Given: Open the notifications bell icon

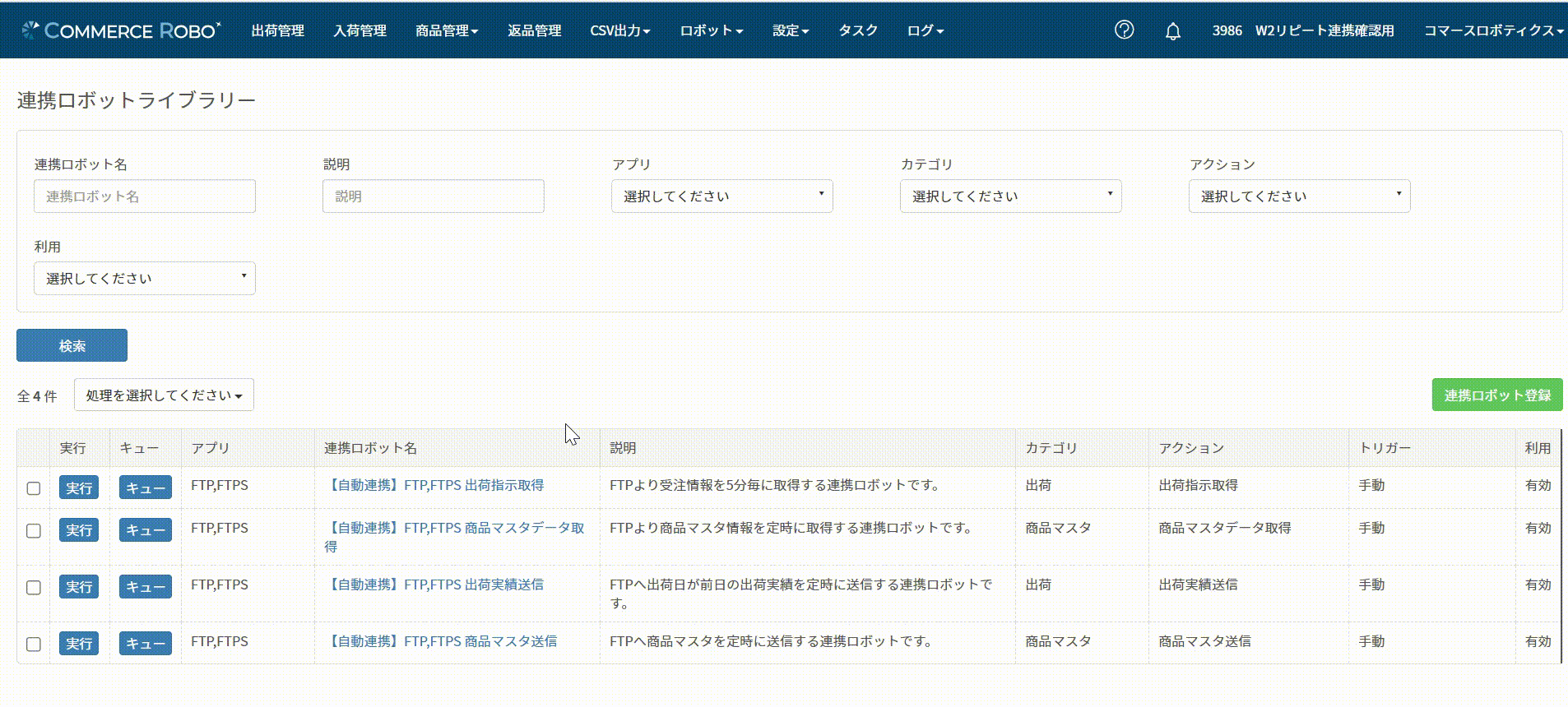Looking at the screenshot, I should click(1173, 31).
